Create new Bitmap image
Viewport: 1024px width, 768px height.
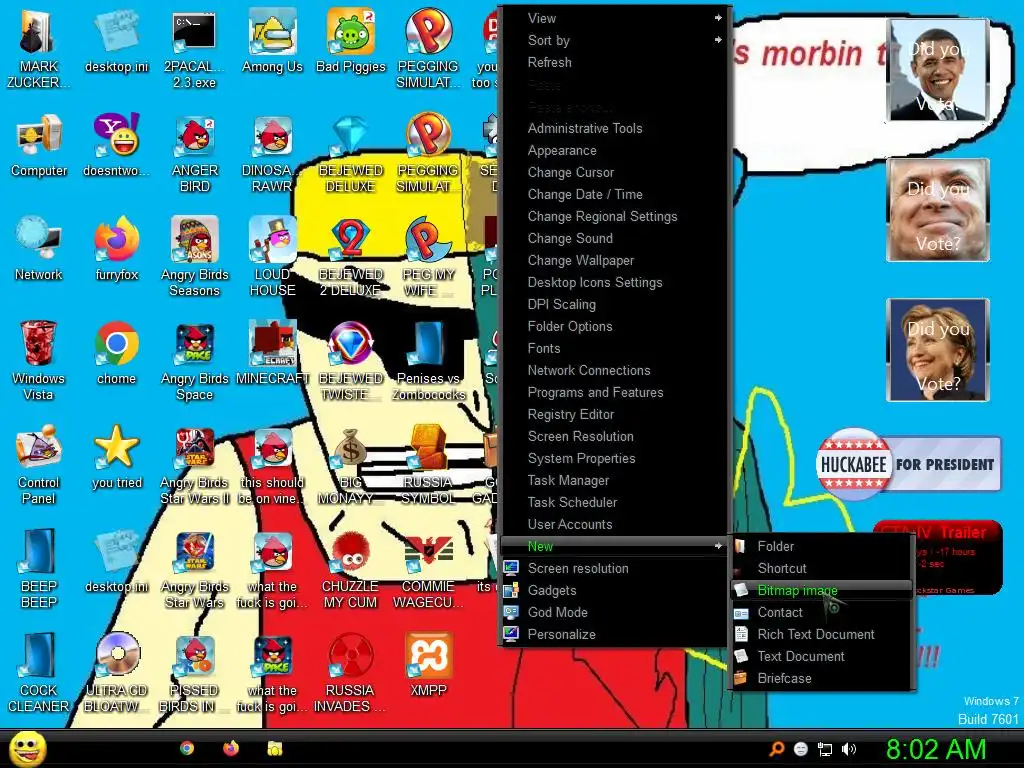[x=822, y=590]
